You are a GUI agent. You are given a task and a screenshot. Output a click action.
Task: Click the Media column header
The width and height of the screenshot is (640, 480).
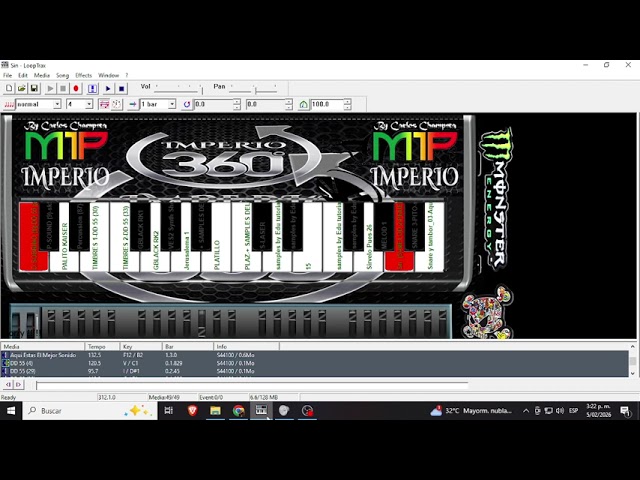click(x=42, y=347)
